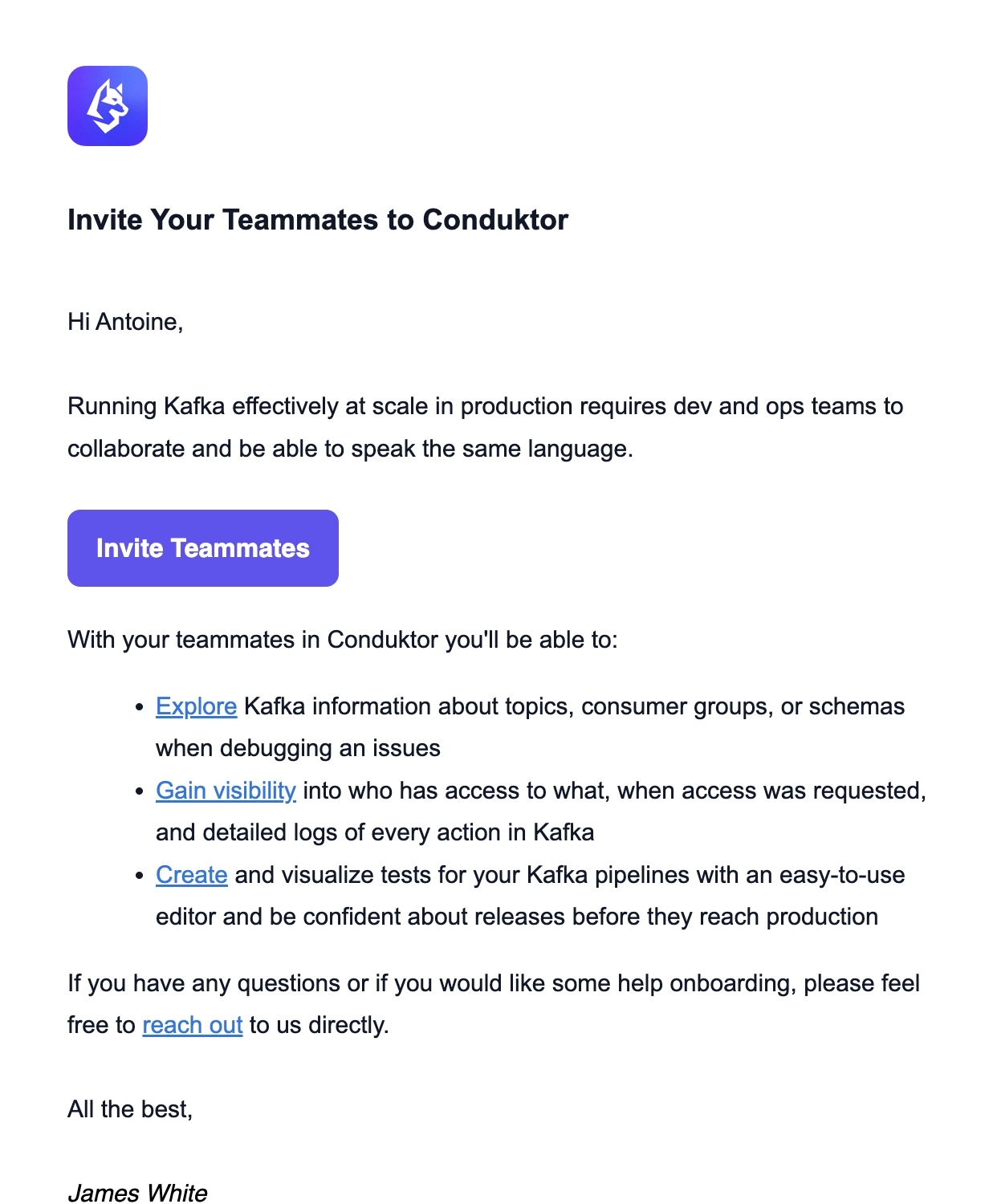Screen dimensions: 989x1204
Task: Click the underline of the "reach out" text
Action: point(192,1038)
